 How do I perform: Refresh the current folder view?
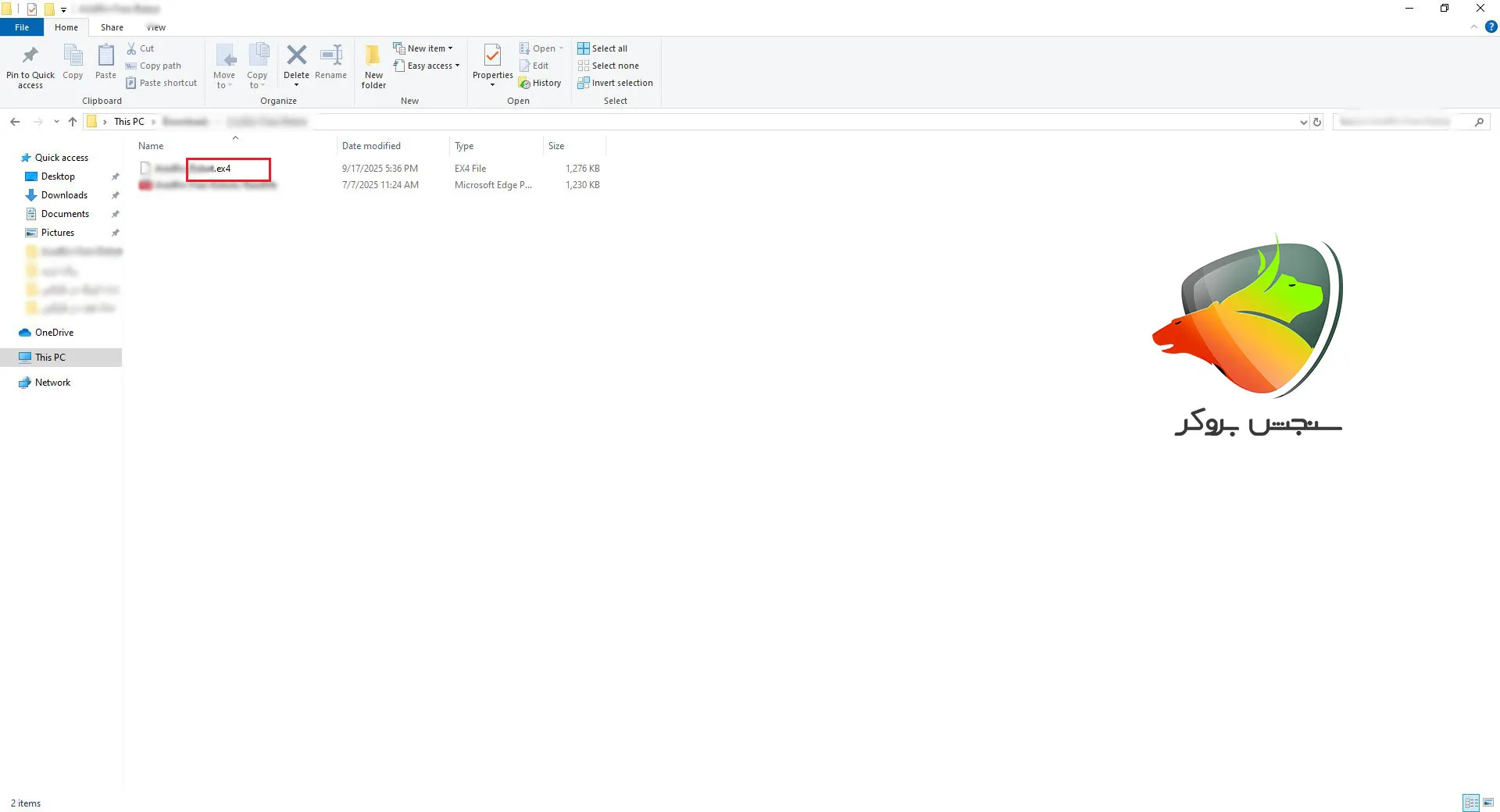click(1317, 122)
